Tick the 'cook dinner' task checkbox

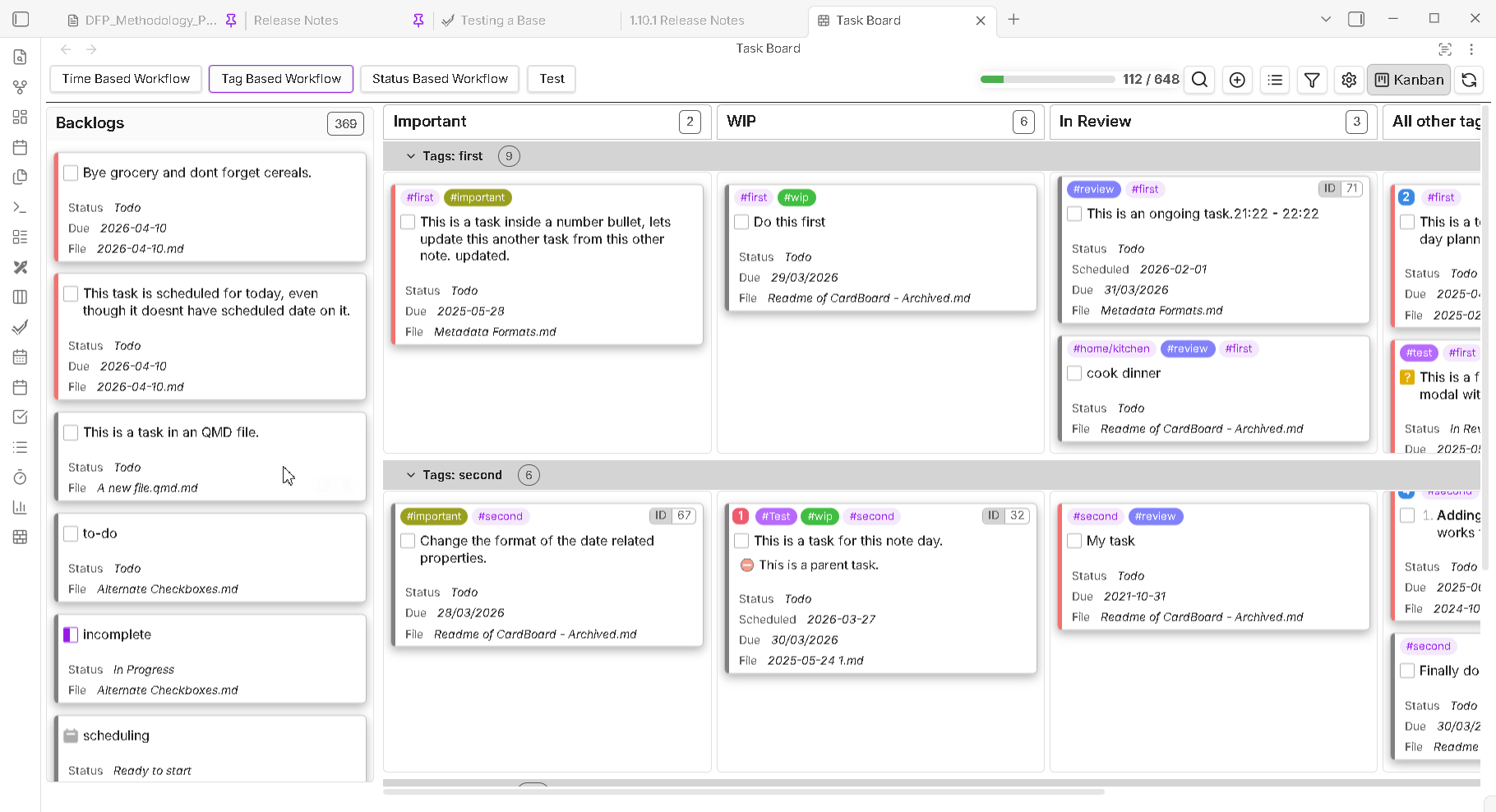coord(1074,373)
